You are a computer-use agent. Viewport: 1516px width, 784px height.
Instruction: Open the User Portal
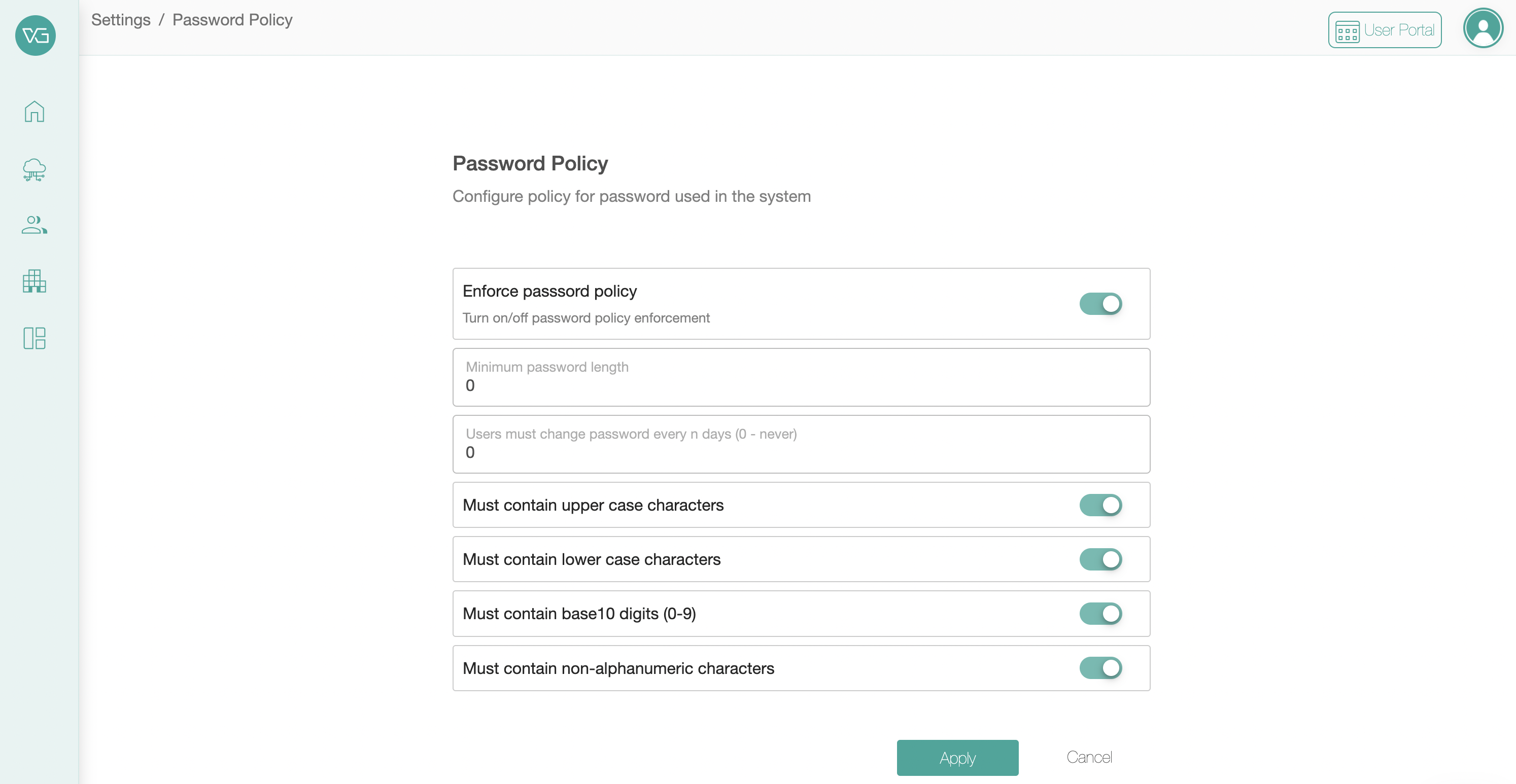tap(1398, 30)
